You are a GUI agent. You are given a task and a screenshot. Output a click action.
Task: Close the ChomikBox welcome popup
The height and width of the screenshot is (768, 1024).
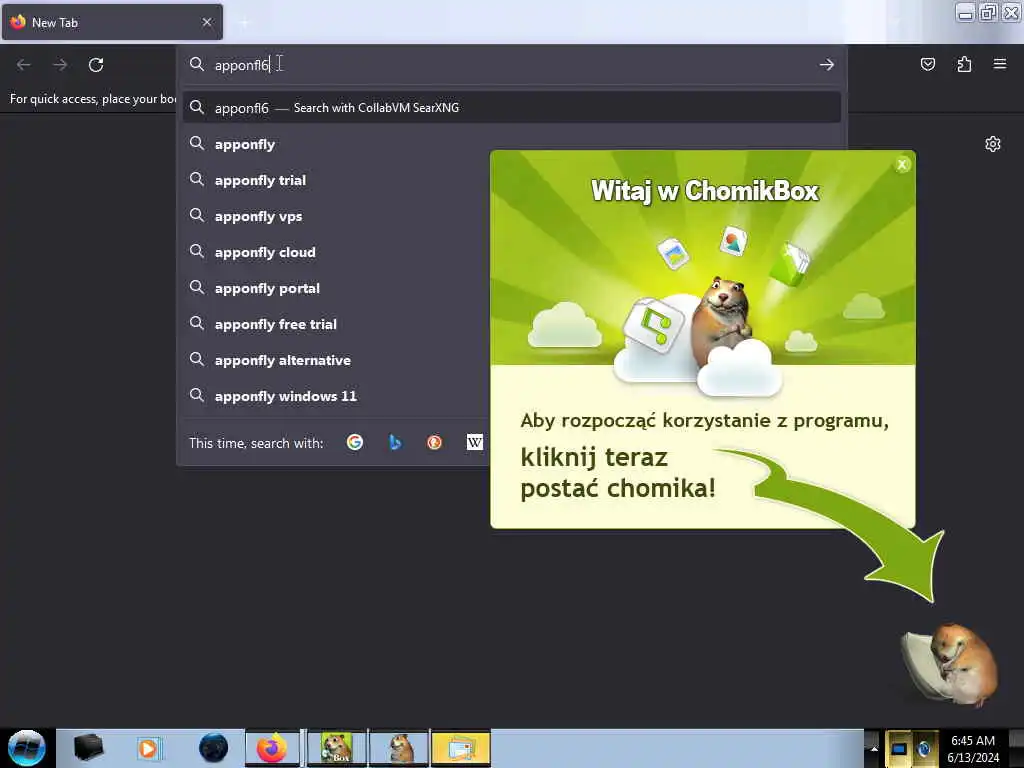tap(902, 165)
